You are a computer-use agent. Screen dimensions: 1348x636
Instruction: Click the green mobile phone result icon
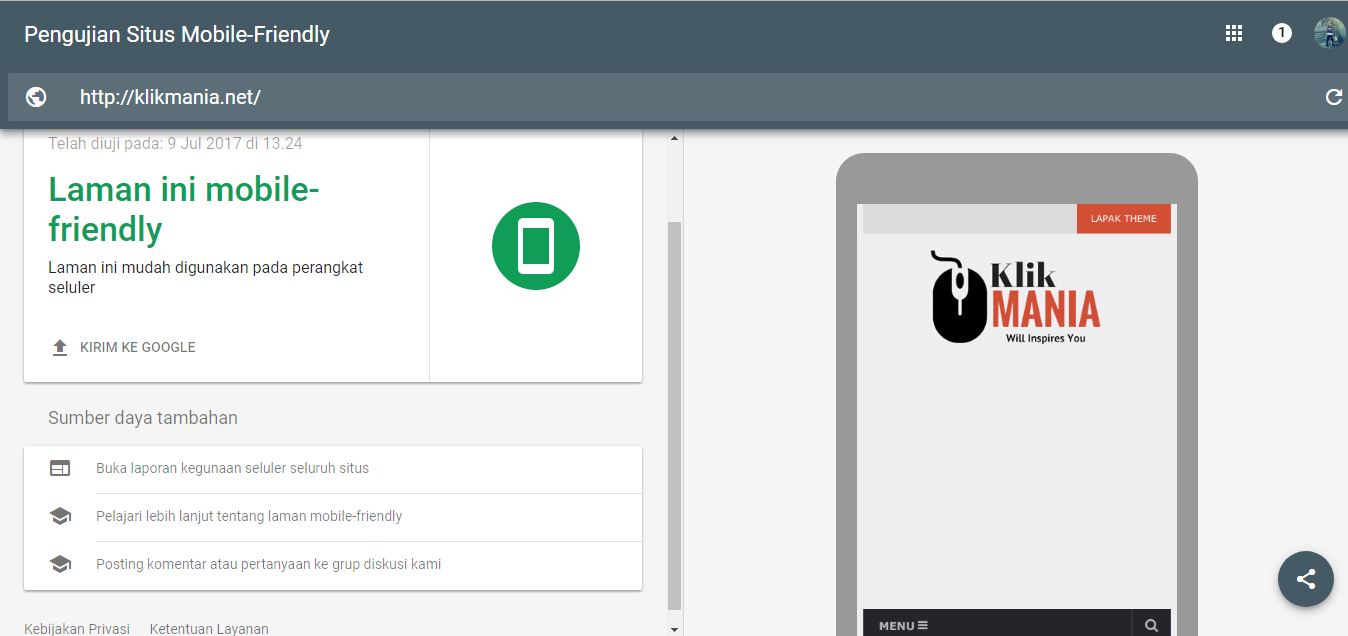[536, 246]
